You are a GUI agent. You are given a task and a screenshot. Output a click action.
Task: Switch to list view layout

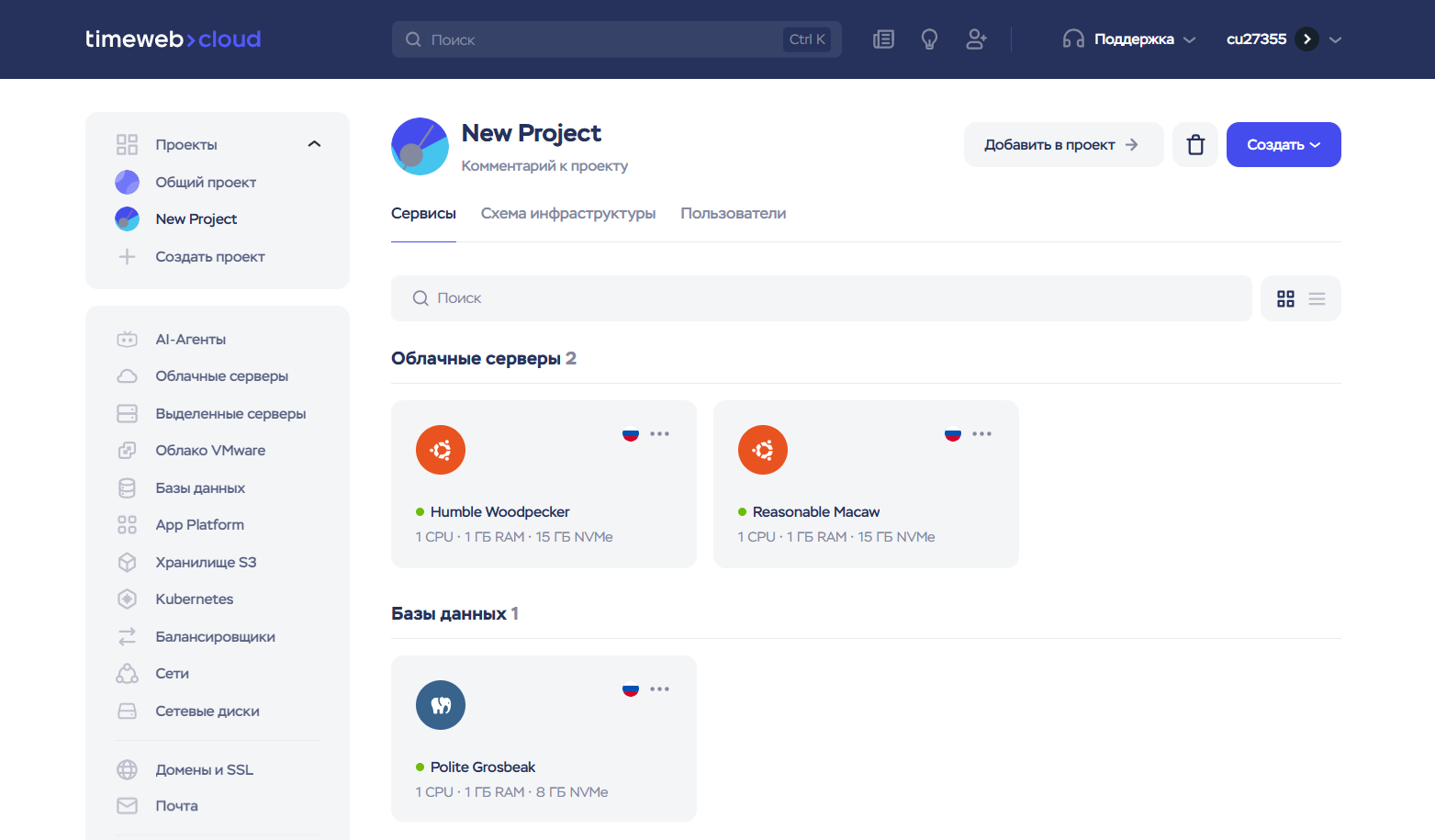pyautogui.click(x=1317, y=298)
